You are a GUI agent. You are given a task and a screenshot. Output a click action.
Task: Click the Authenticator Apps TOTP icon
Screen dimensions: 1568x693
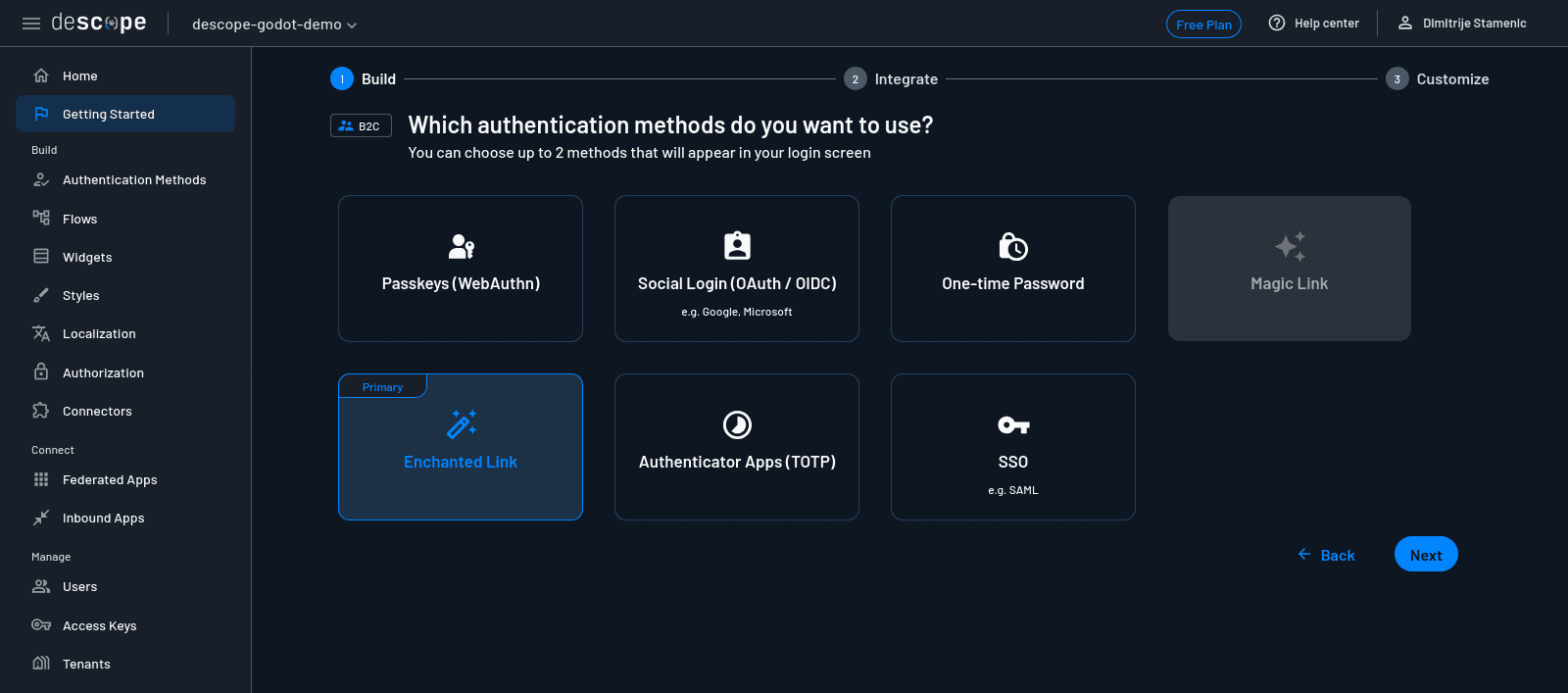(737, 424)
